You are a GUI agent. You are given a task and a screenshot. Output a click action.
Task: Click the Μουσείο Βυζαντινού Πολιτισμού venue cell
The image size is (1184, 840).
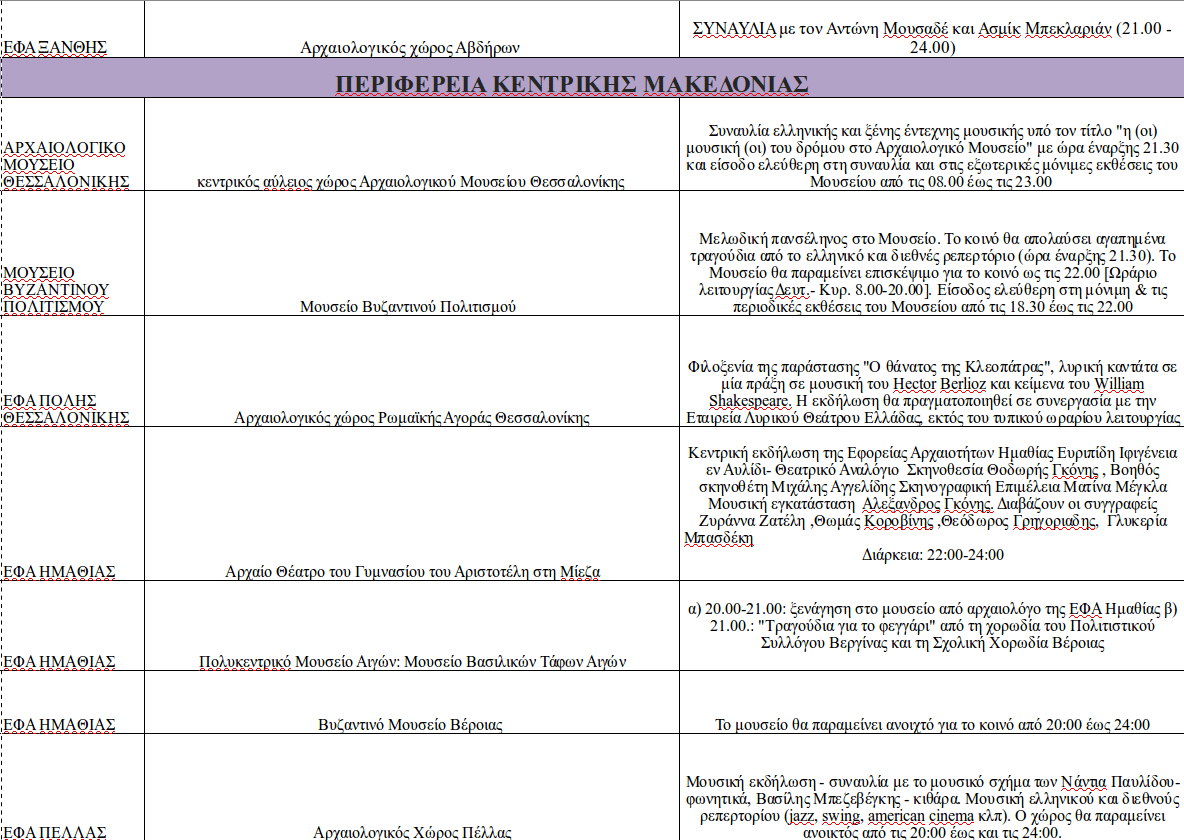pos(410,306)
